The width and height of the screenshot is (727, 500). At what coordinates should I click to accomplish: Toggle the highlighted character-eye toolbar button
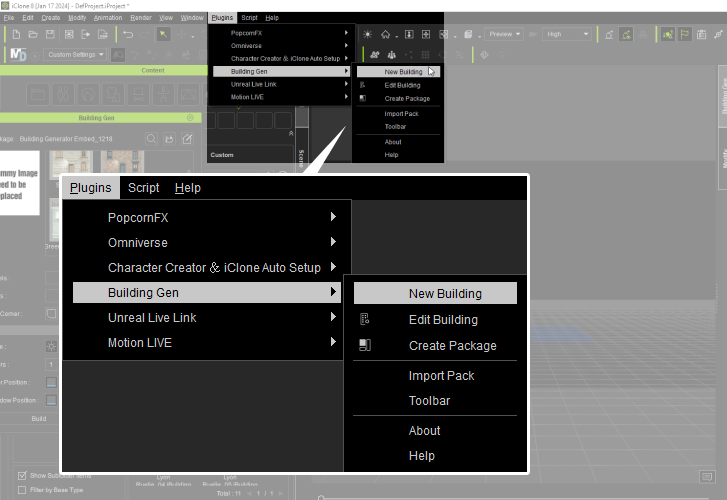(626, 34)
